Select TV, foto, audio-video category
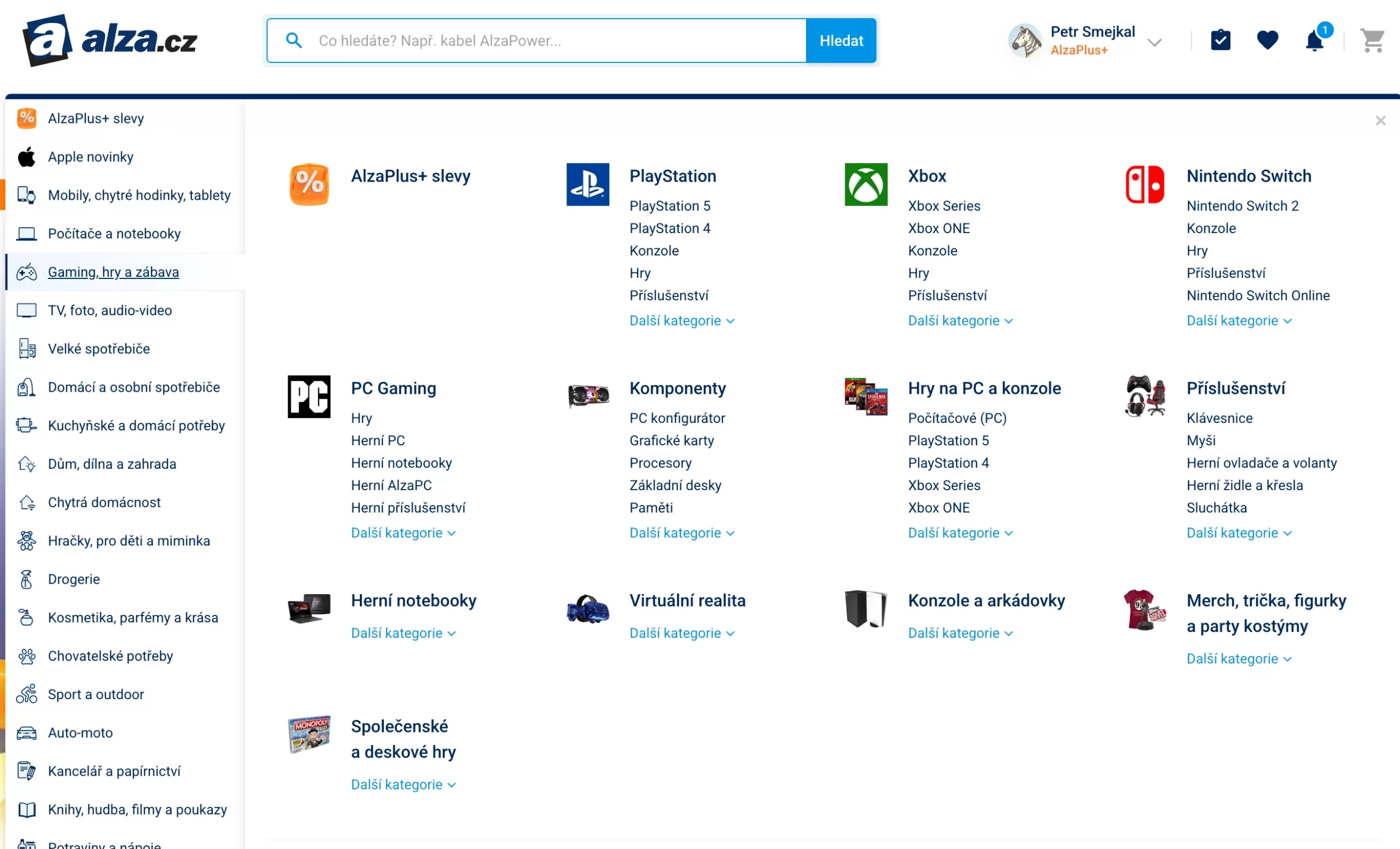Image resolution: width=1400 pixels, height=849 pixels. [x=110, y=310]
